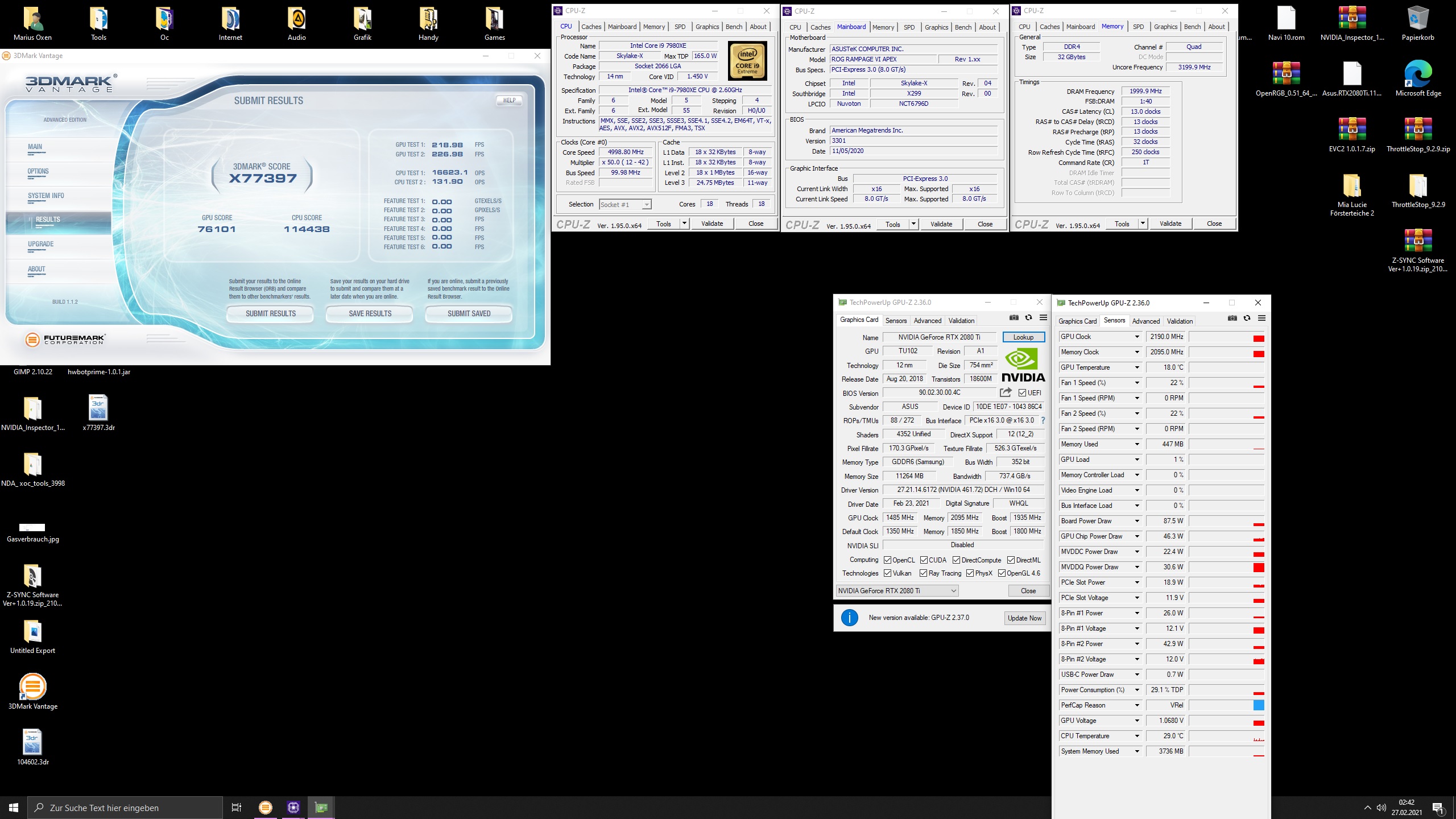Open Audio desktop folder icon
The height and width of the screenshot is (819, 1456).
point(296,24)
